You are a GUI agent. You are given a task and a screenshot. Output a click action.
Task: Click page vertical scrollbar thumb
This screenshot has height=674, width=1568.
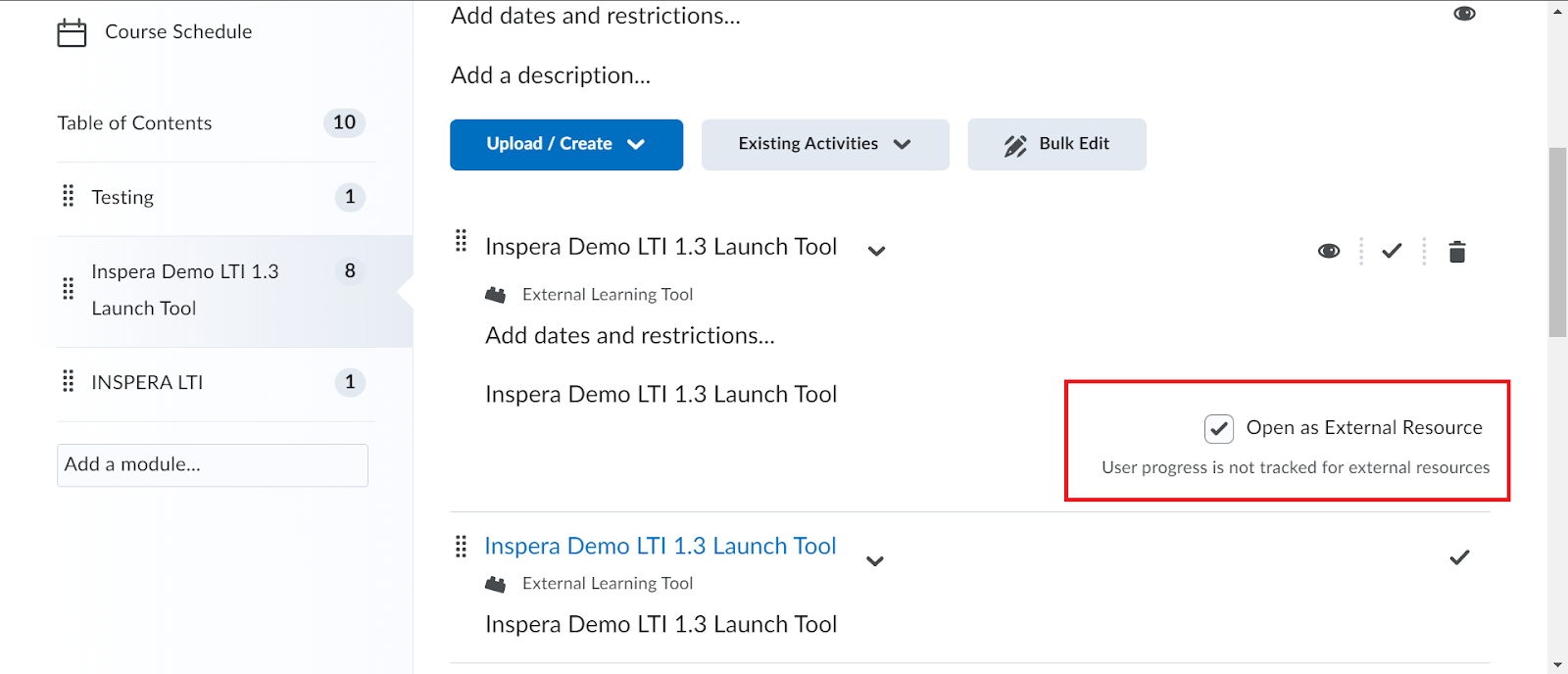coord(1557,242)
